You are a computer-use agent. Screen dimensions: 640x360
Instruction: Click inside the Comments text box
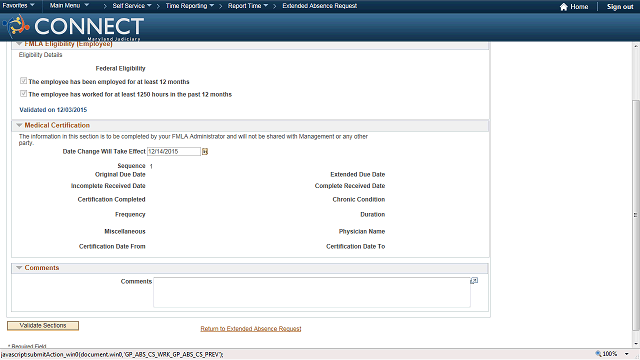(312, 292)
